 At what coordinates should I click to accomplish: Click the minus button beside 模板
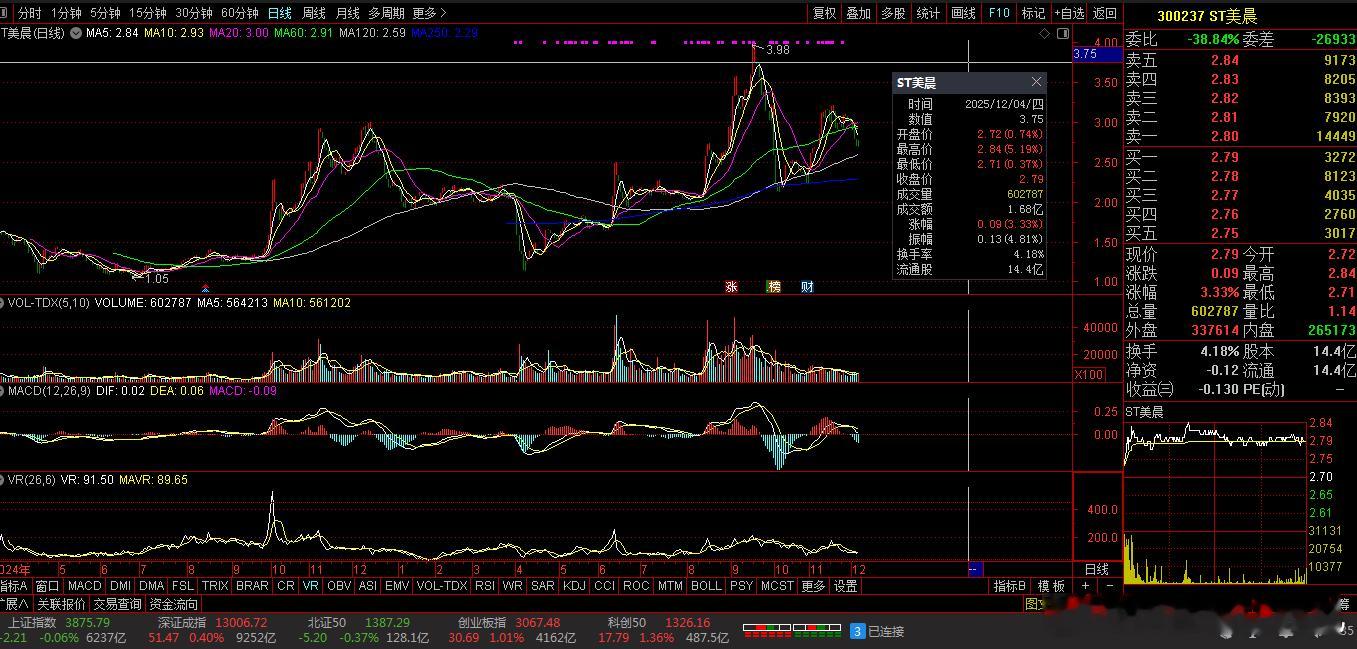1109,586
